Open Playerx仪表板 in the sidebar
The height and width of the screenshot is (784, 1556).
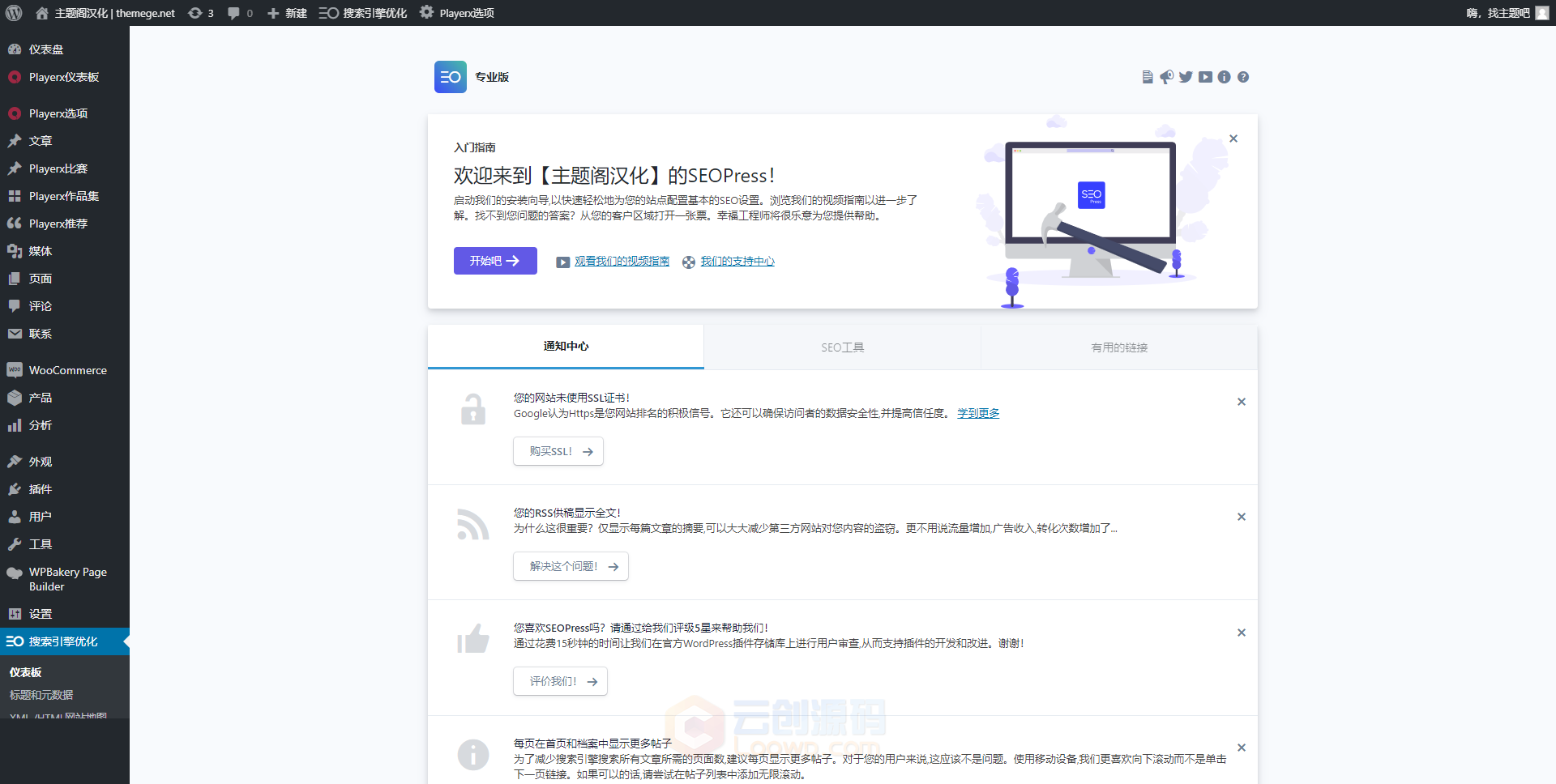coord(65,77)
